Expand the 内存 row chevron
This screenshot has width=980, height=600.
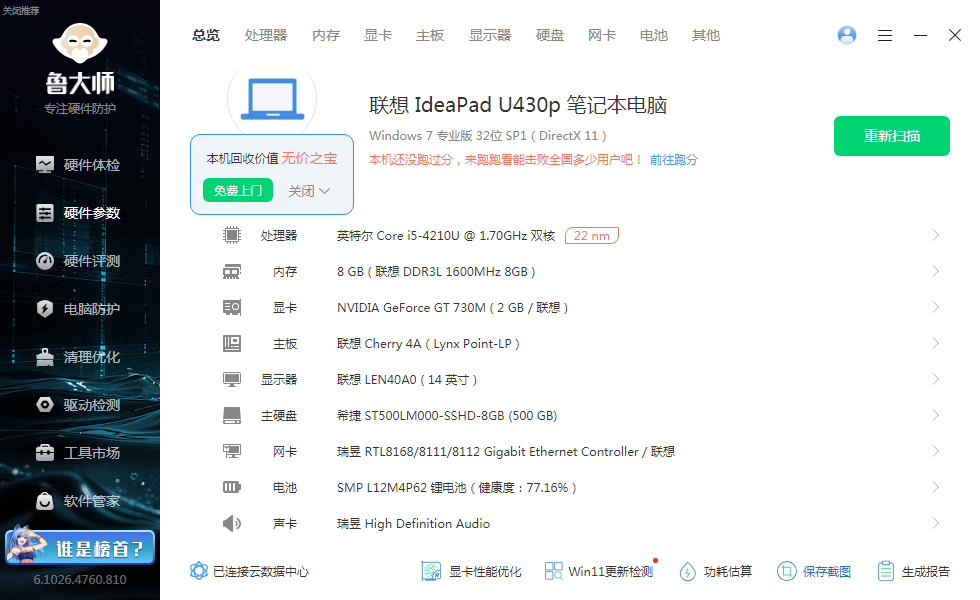936,271
